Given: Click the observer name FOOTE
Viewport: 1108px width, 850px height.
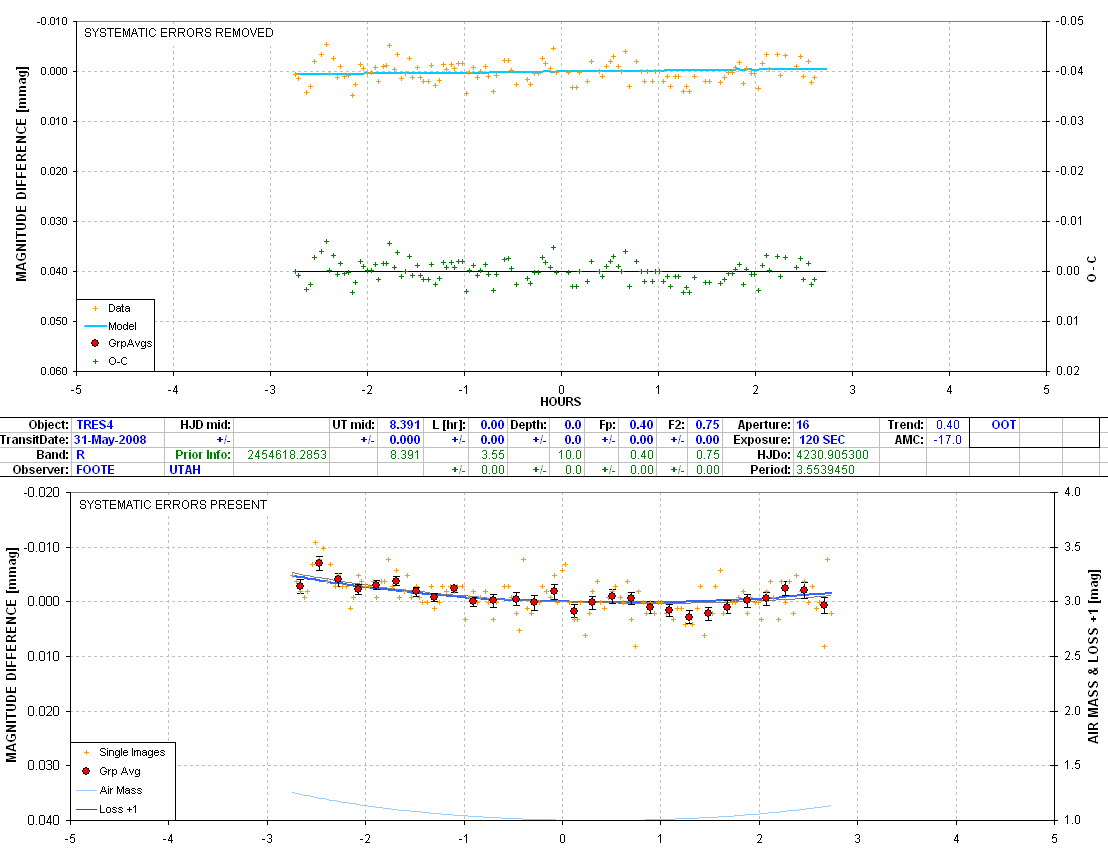Looking at the screenshot, I should coord(95,469).
